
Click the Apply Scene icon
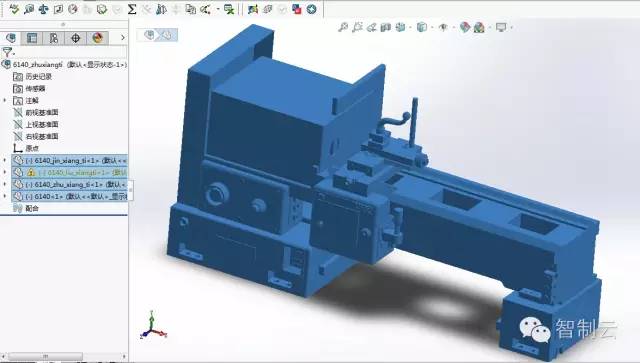tap(479, 28)
